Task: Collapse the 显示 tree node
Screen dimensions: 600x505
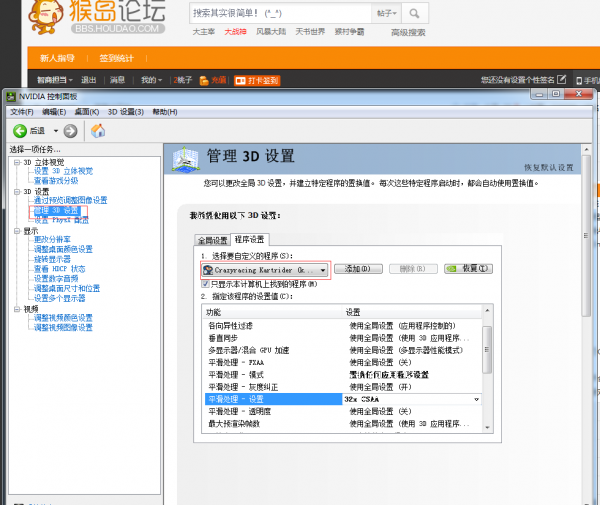Action: 17,231
